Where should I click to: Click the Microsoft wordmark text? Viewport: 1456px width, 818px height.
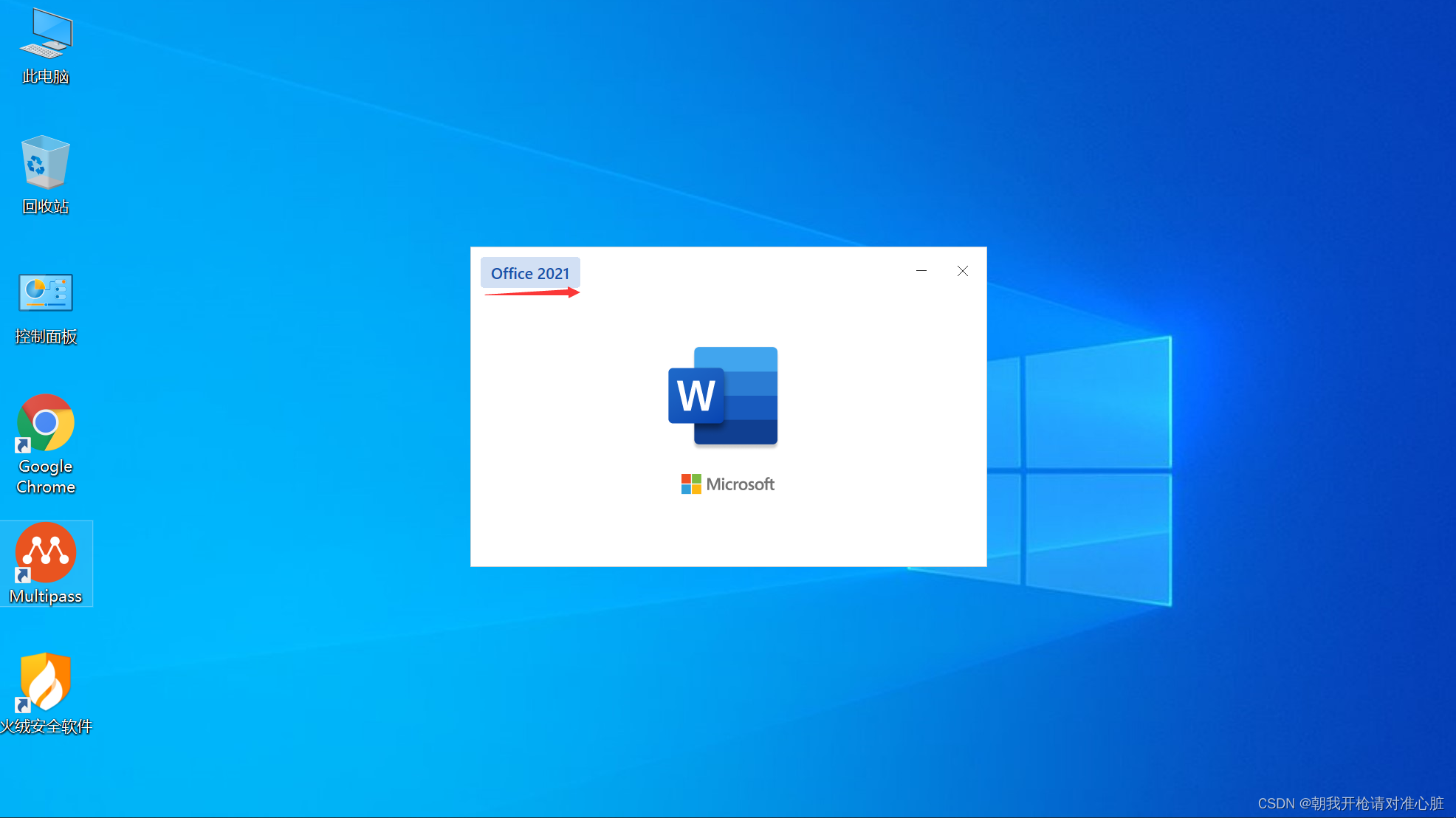pos(740,484)
